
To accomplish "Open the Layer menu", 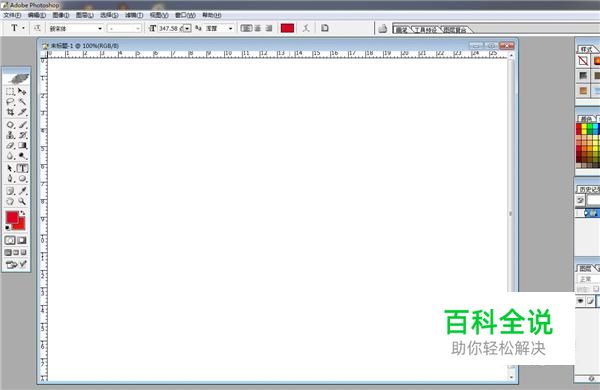I will 85,15.
